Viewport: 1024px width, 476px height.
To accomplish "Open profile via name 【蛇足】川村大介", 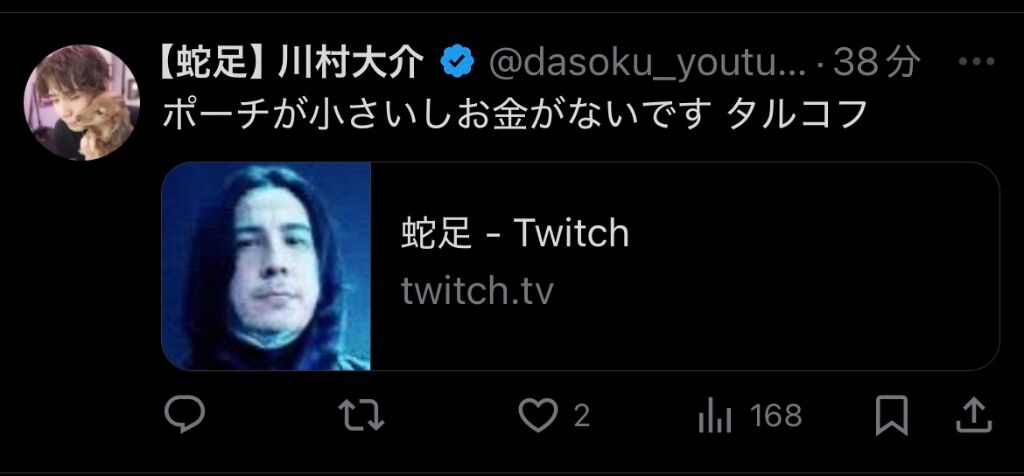I will pos(291,63).
